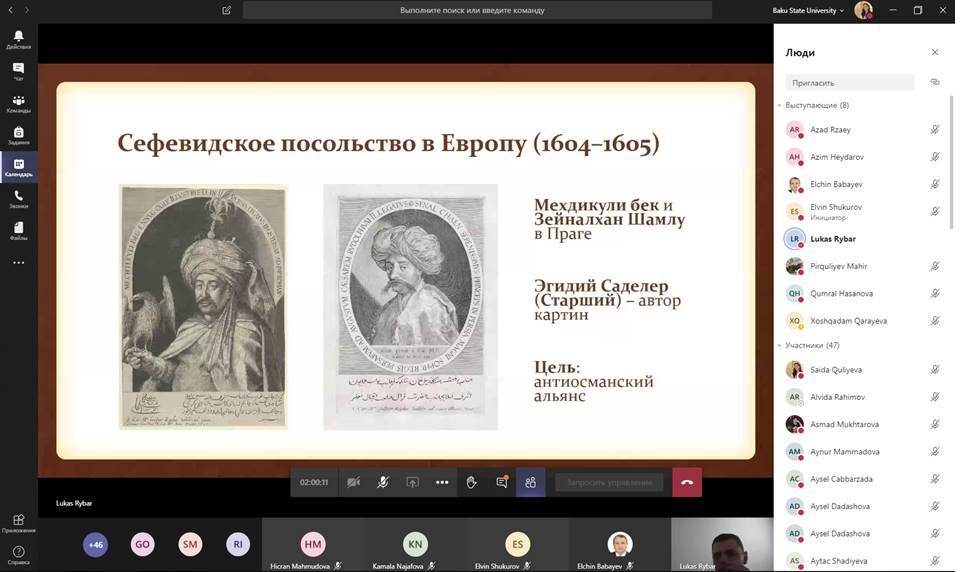Select Lukas Rybar video tile
The image size is (960, 572).
(722, 545)
